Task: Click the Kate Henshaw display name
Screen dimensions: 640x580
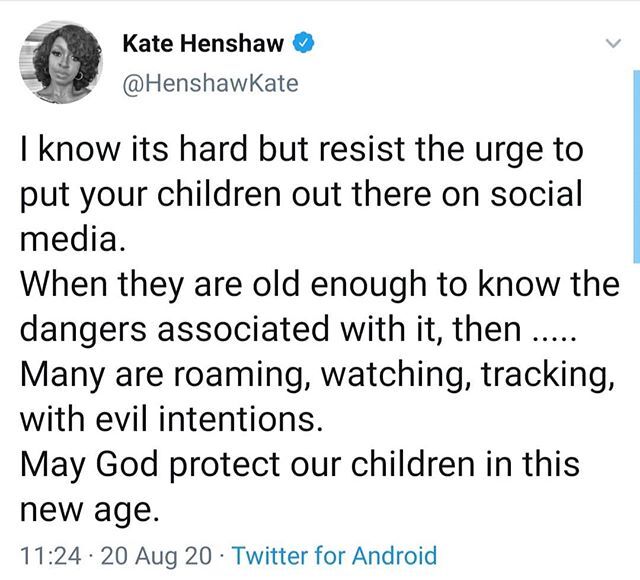Action: coord(203,43)
